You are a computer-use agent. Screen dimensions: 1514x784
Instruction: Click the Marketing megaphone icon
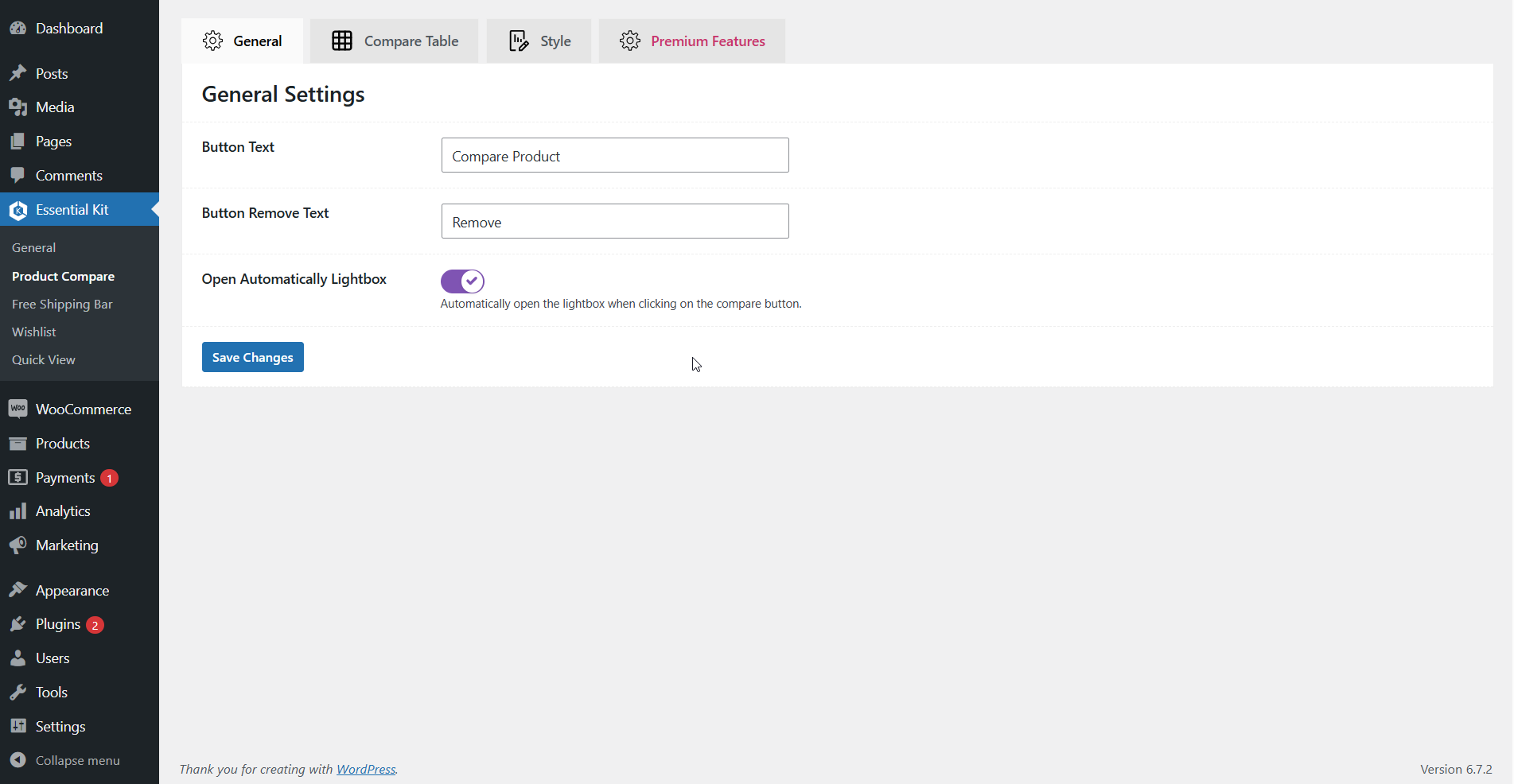18,545
